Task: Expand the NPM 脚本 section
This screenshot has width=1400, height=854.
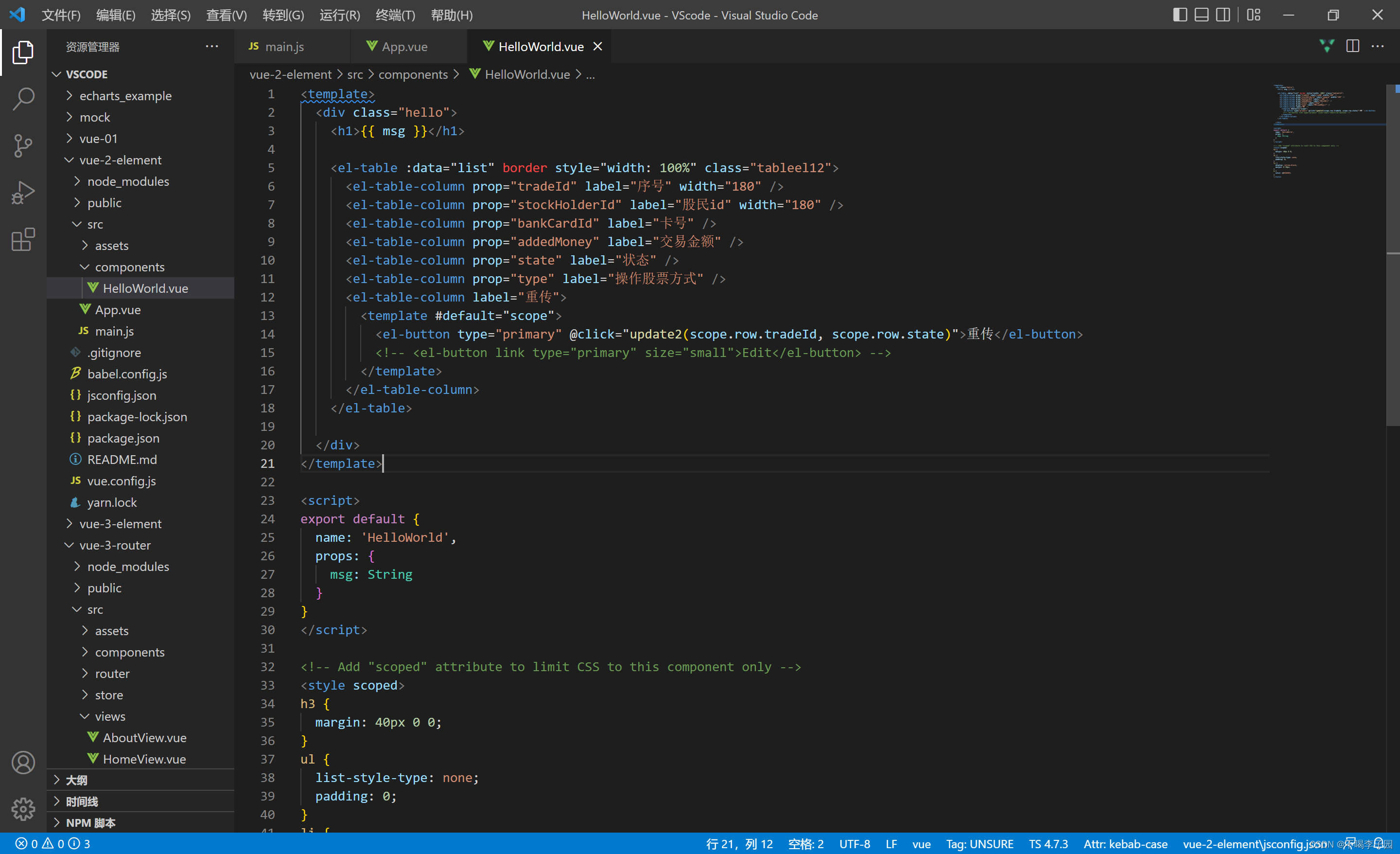Action: 90,822
